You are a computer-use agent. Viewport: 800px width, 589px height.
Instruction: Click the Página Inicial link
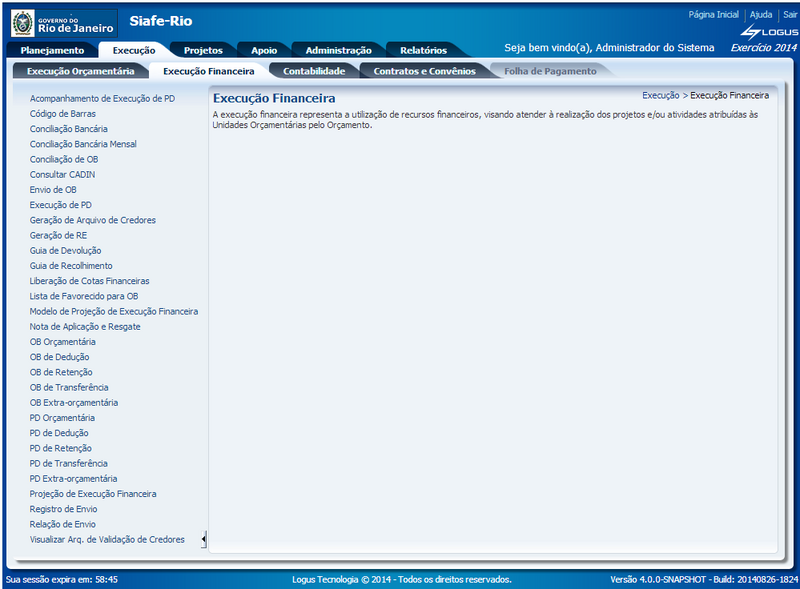click(x=715, y=13)
